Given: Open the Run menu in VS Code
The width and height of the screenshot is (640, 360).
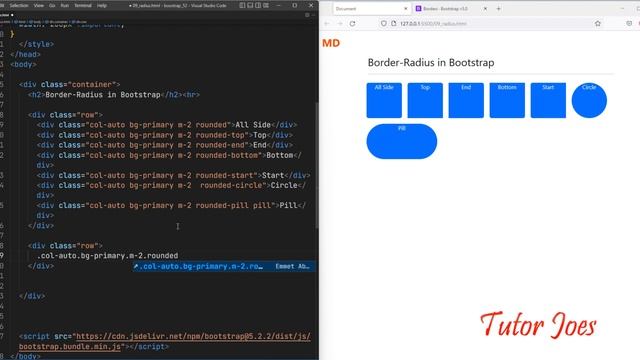Looking at the screenshot, I should pyautogui.click(x=64, y=5).
